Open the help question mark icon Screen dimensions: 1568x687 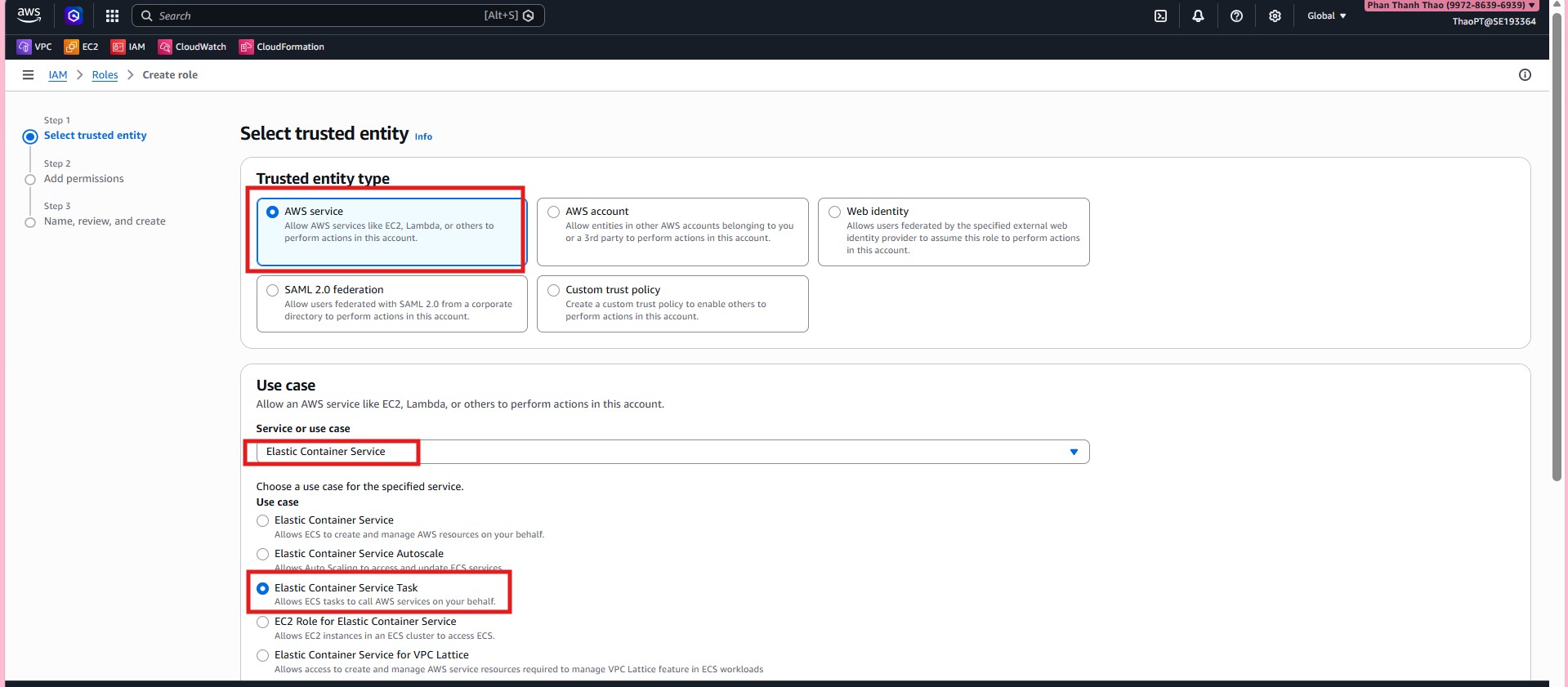click(x=1236, y=16)
